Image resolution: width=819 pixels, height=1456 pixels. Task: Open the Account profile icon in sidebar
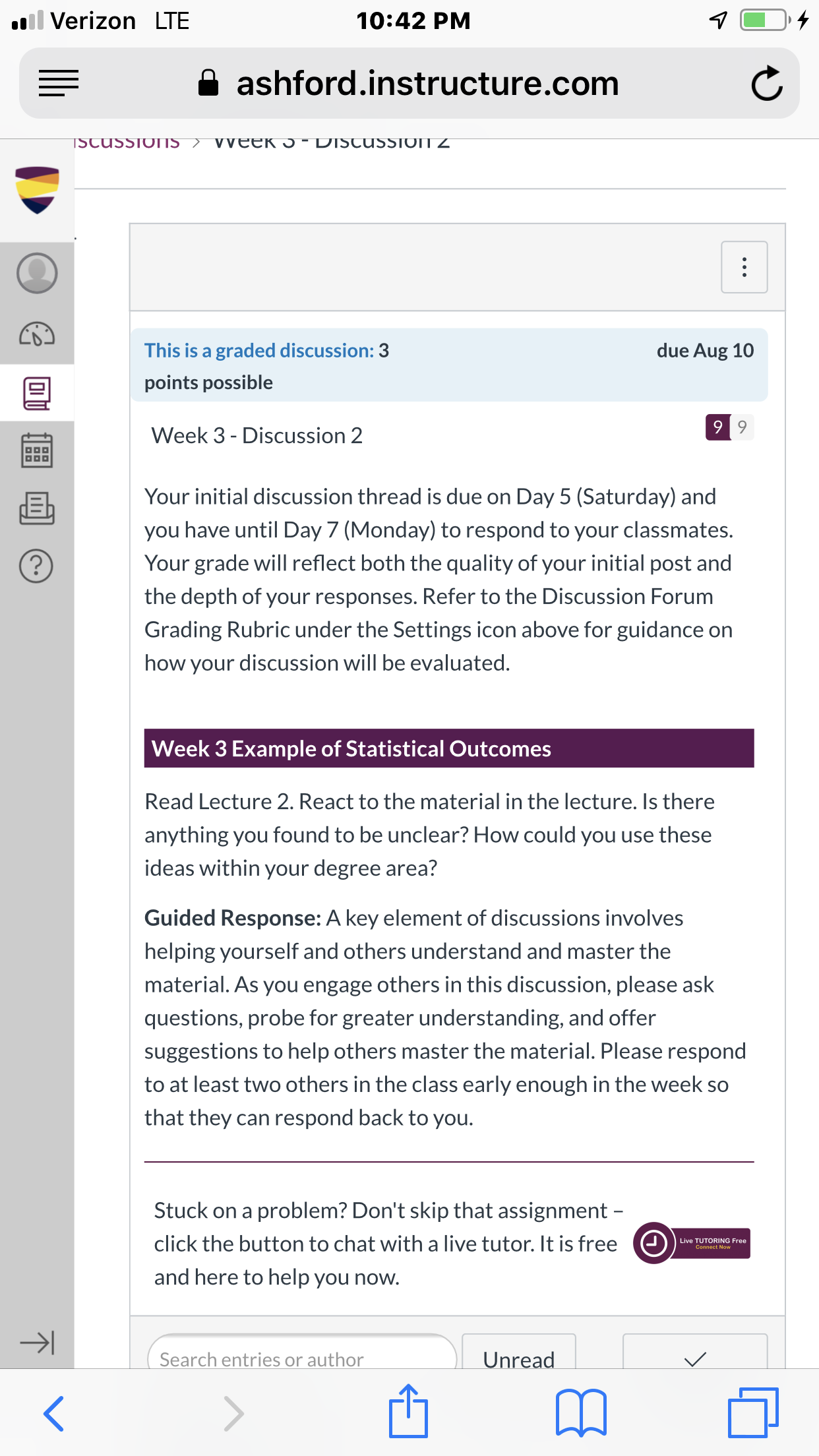[x=37, y=273]
